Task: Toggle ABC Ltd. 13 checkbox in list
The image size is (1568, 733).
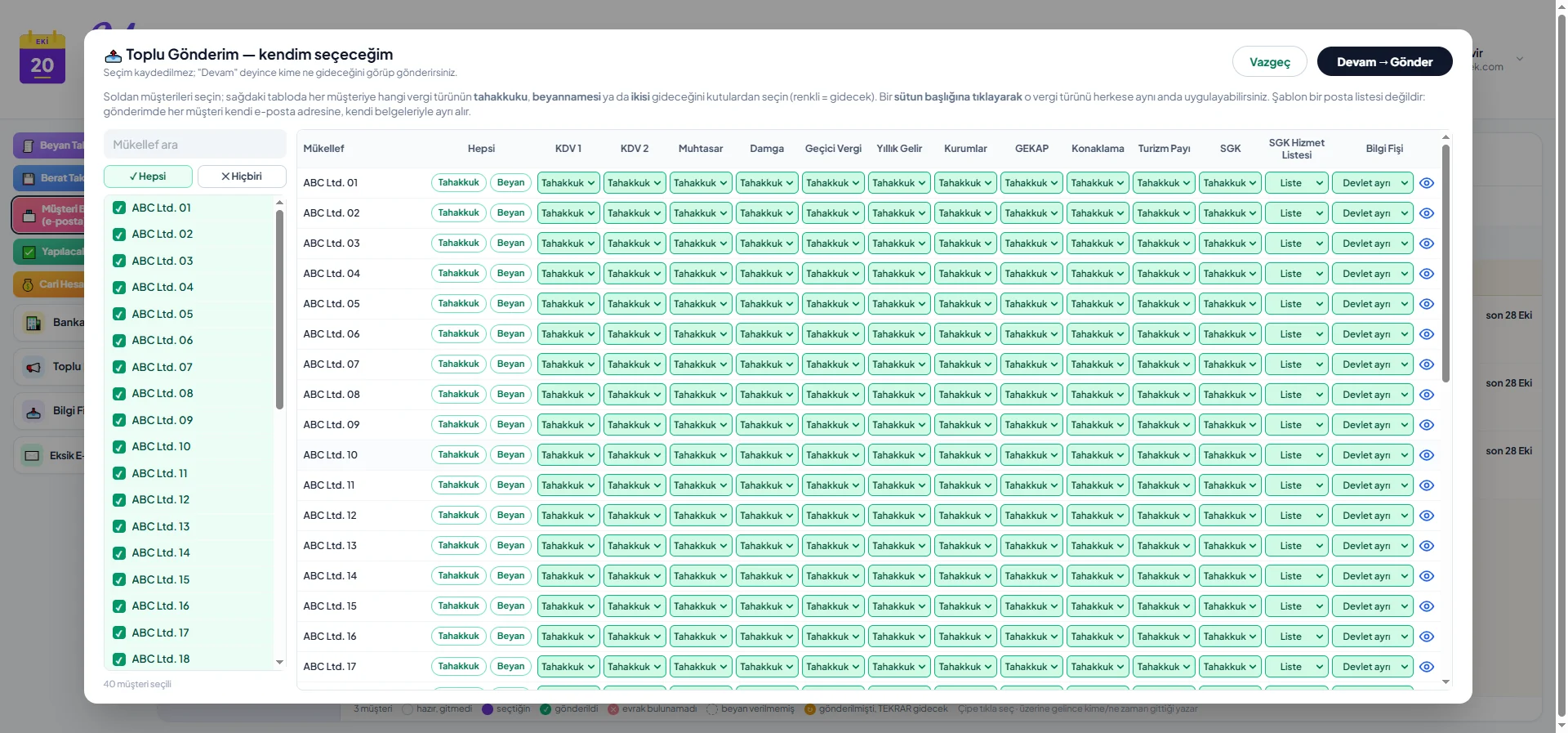Action: pos(119,527)
